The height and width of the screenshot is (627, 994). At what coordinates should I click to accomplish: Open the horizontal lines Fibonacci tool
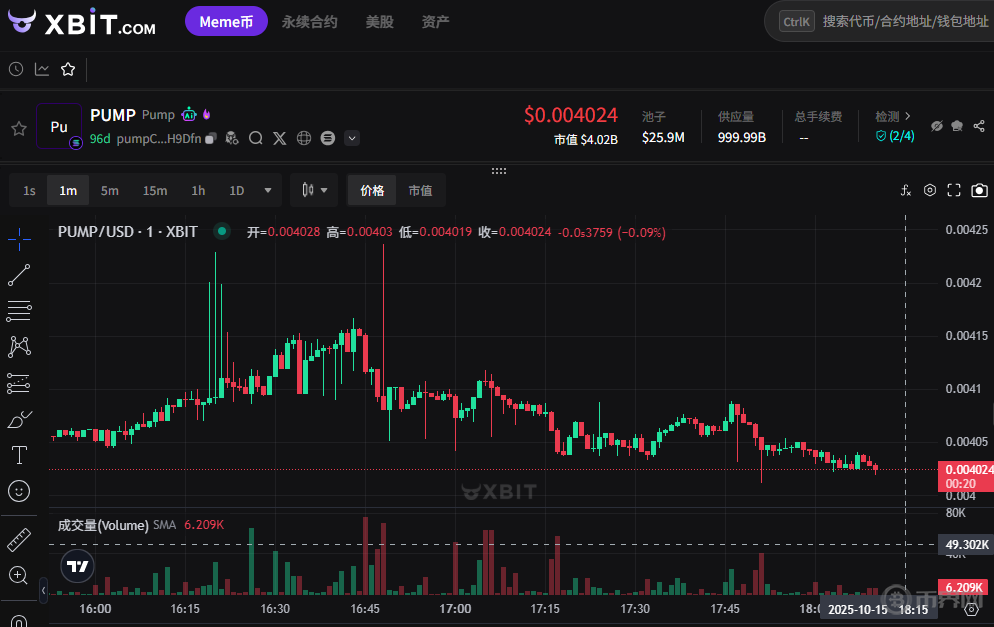click(x=19, y=311)
